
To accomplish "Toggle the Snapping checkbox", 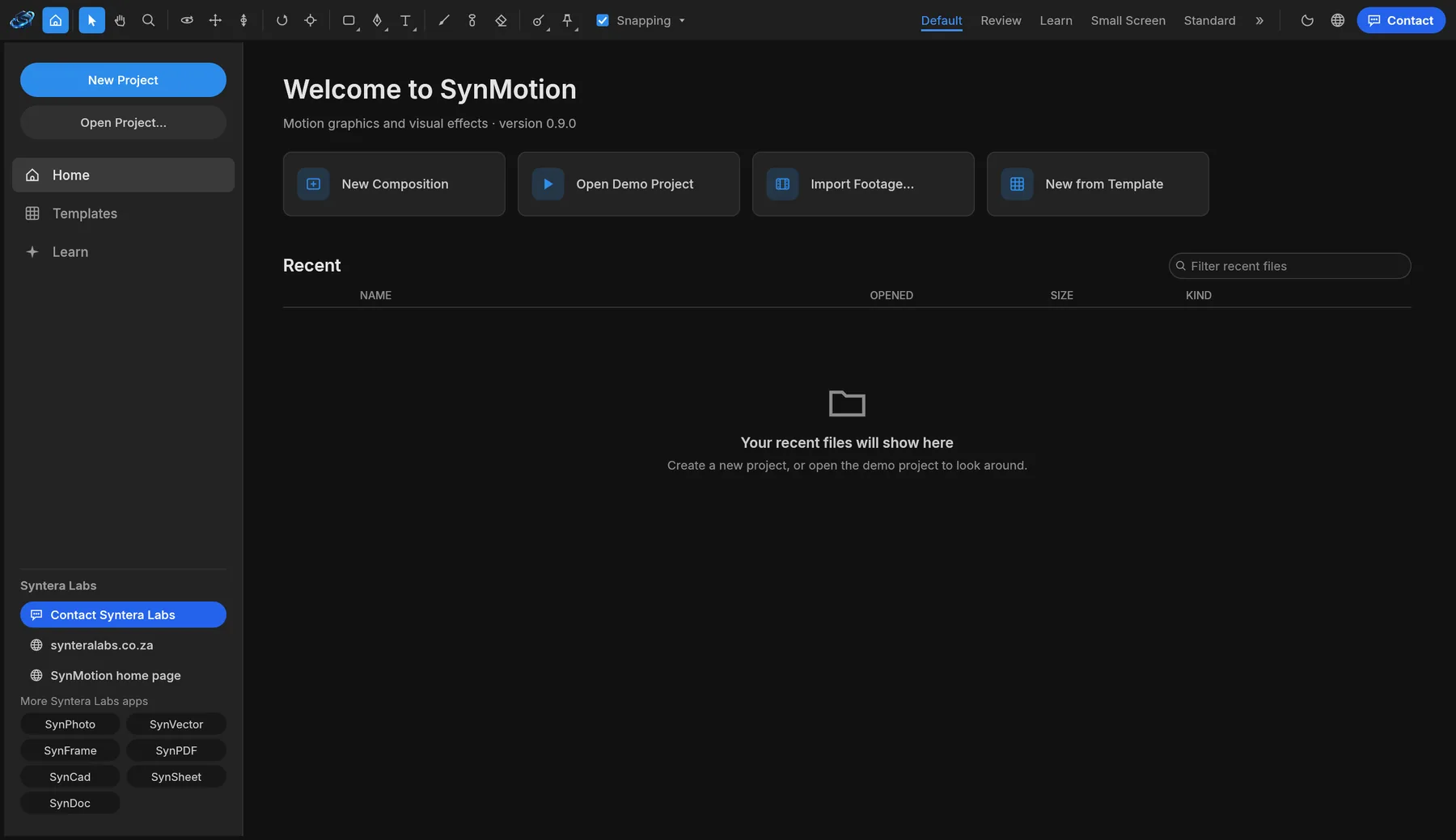I will [x=603, y=20].
